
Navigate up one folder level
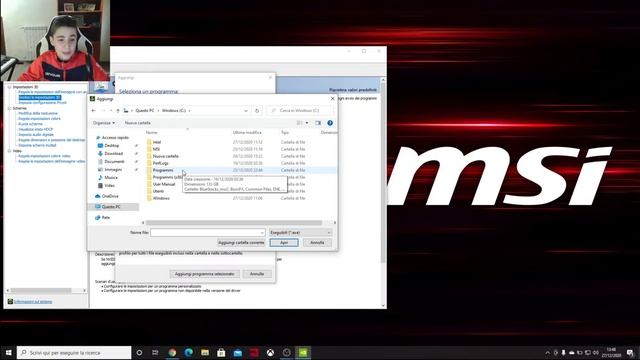click(x=118, y=111)
